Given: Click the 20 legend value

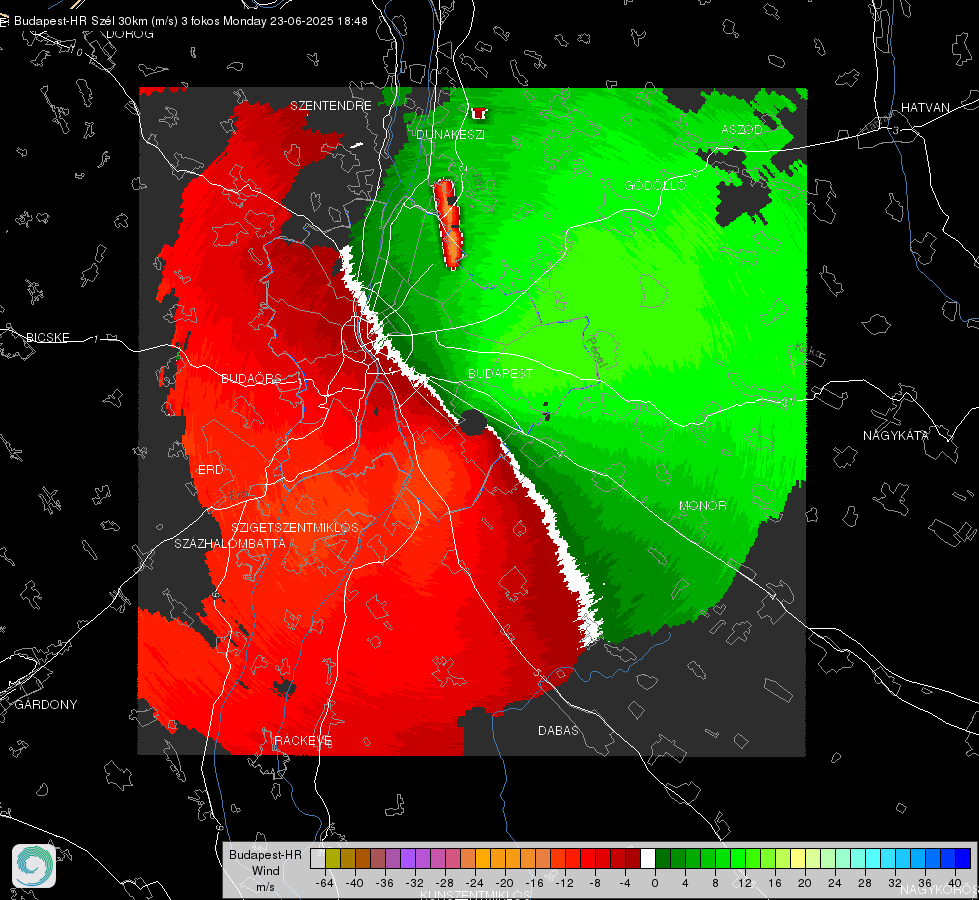Looking at the screenshot, I should (x=805, y=883).
